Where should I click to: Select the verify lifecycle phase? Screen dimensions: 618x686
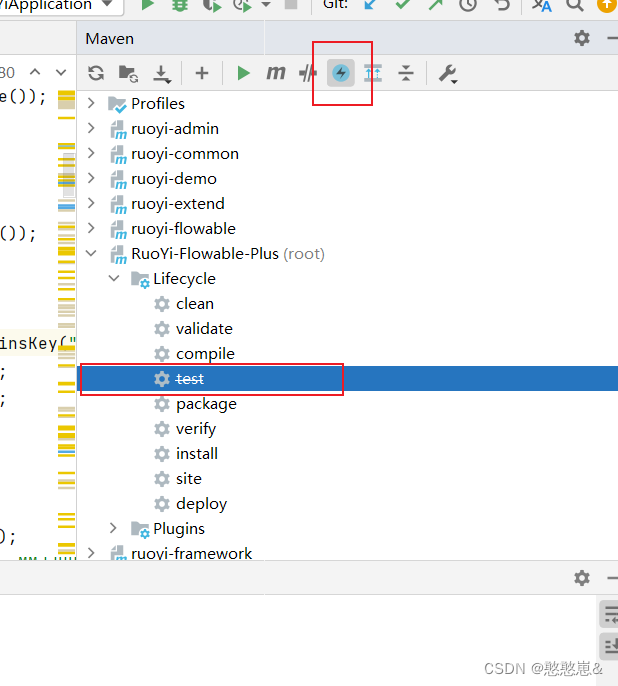(x=196, y=429)
